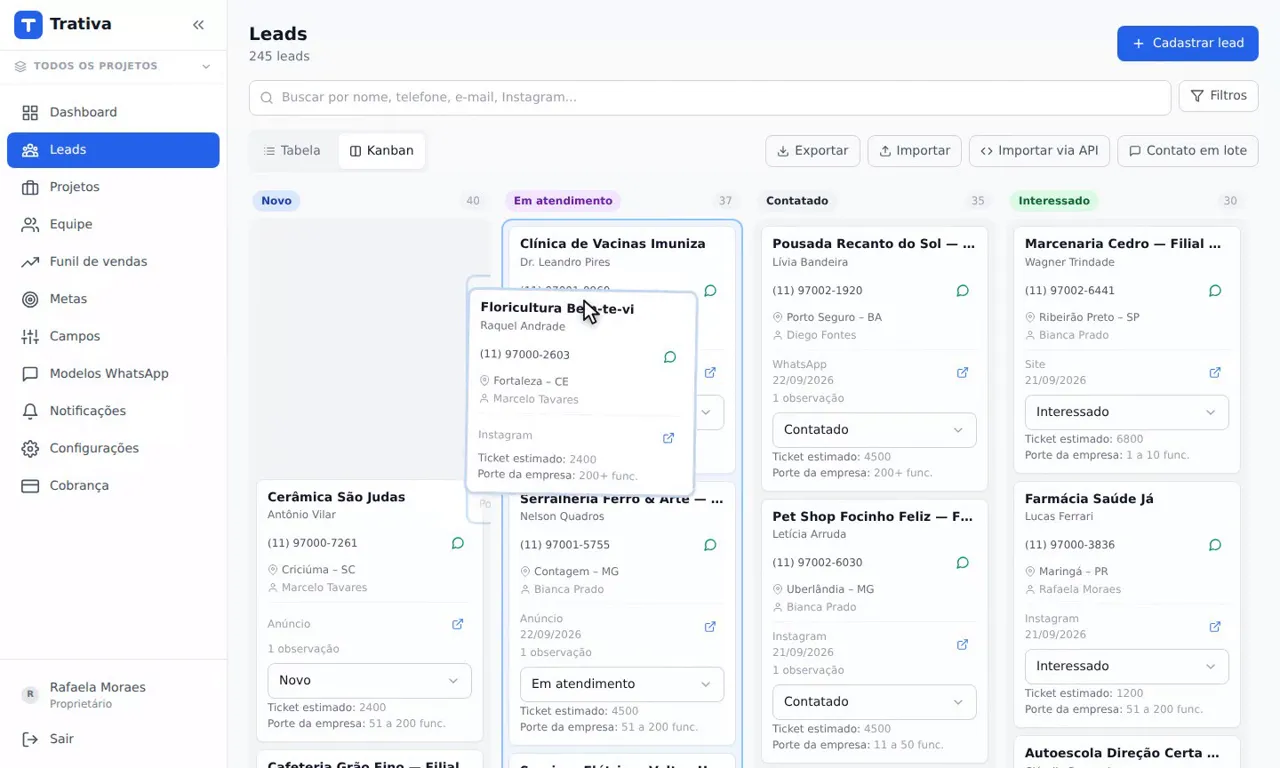Click the Trativa logo icon
The width and height of the screenshot is (1280, 768).
28,25
